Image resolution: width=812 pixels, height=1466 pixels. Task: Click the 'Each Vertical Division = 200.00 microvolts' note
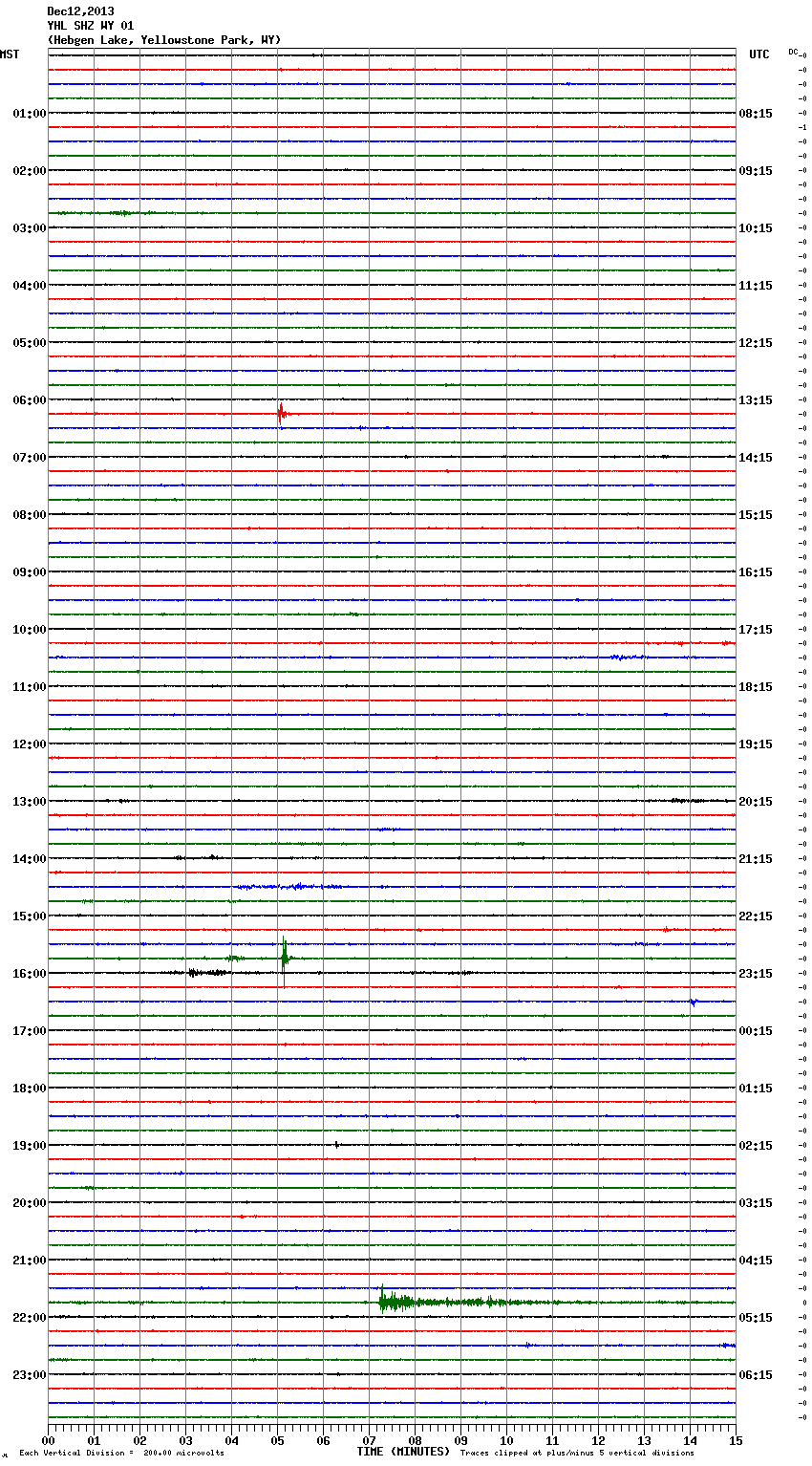(x=122, y=1453)
